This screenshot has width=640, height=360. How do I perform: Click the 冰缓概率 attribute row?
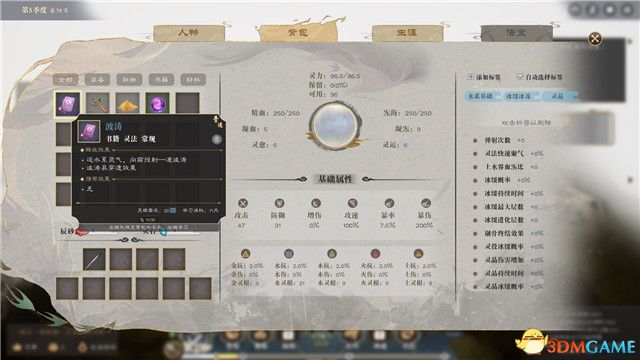click(502, 180)
